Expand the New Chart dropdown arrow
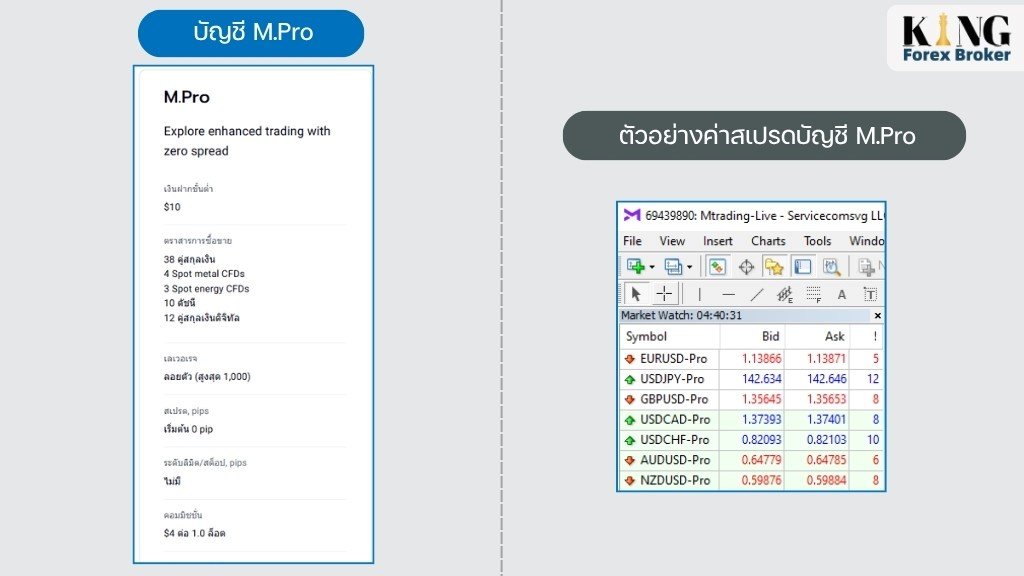The height and width of the screenshot is (576, 1024). point(652,267)
